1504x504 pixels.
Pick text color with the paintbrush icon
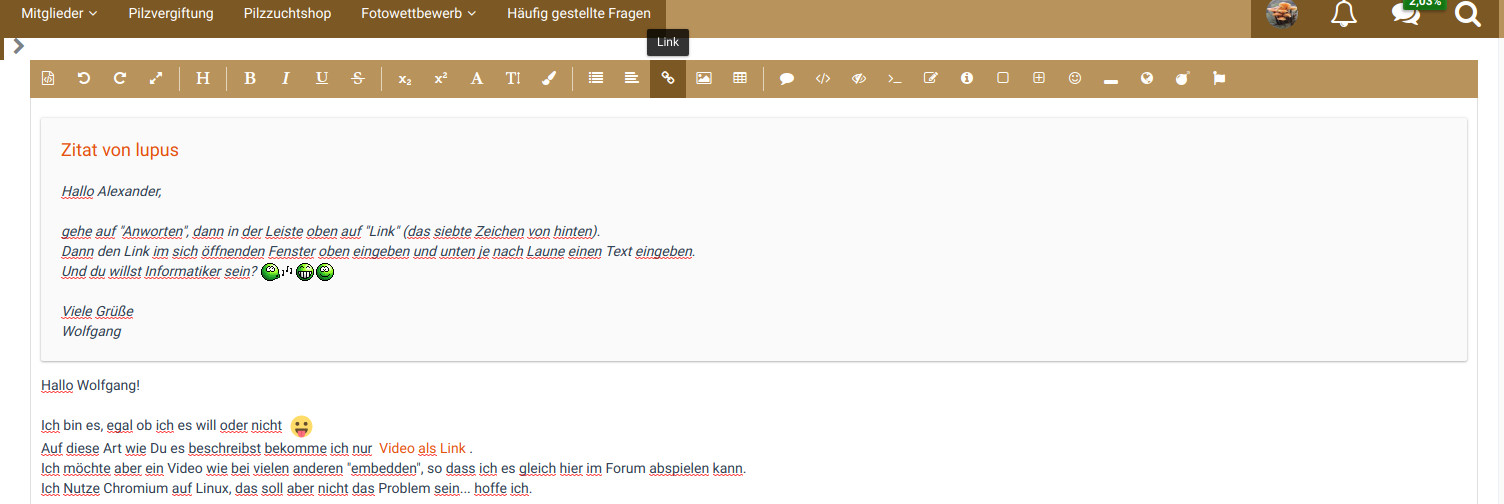[548, 78]
